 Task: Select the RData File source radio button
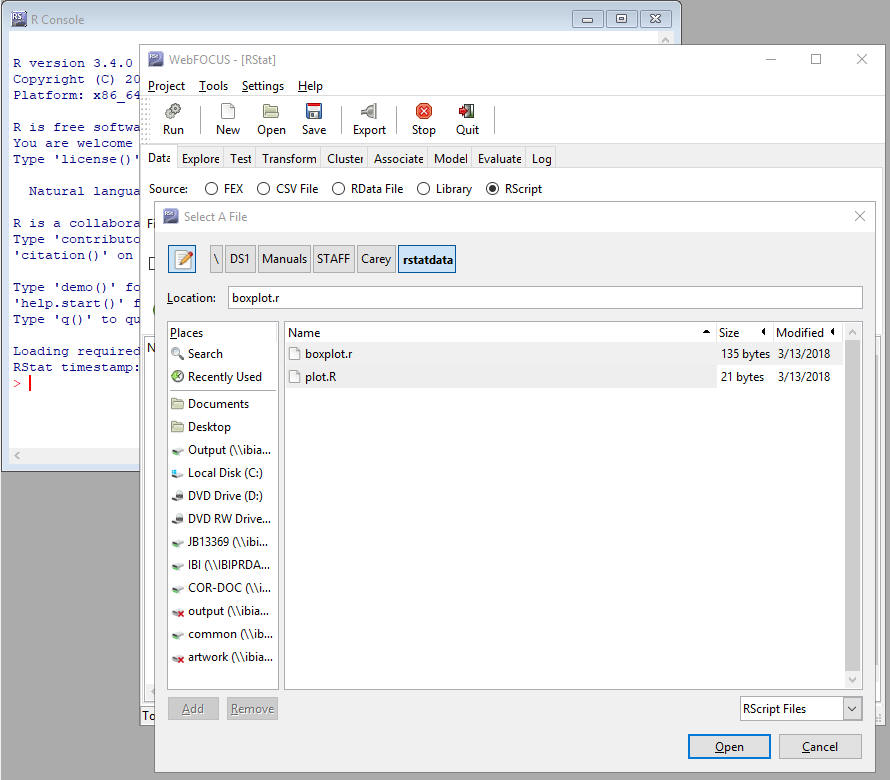point(338,188)
